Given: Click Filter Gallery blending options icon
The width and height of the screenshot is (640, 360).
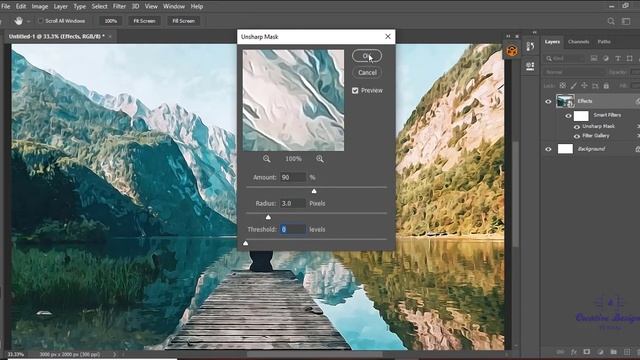Looking at the screenshot, I should coord(638,136).
